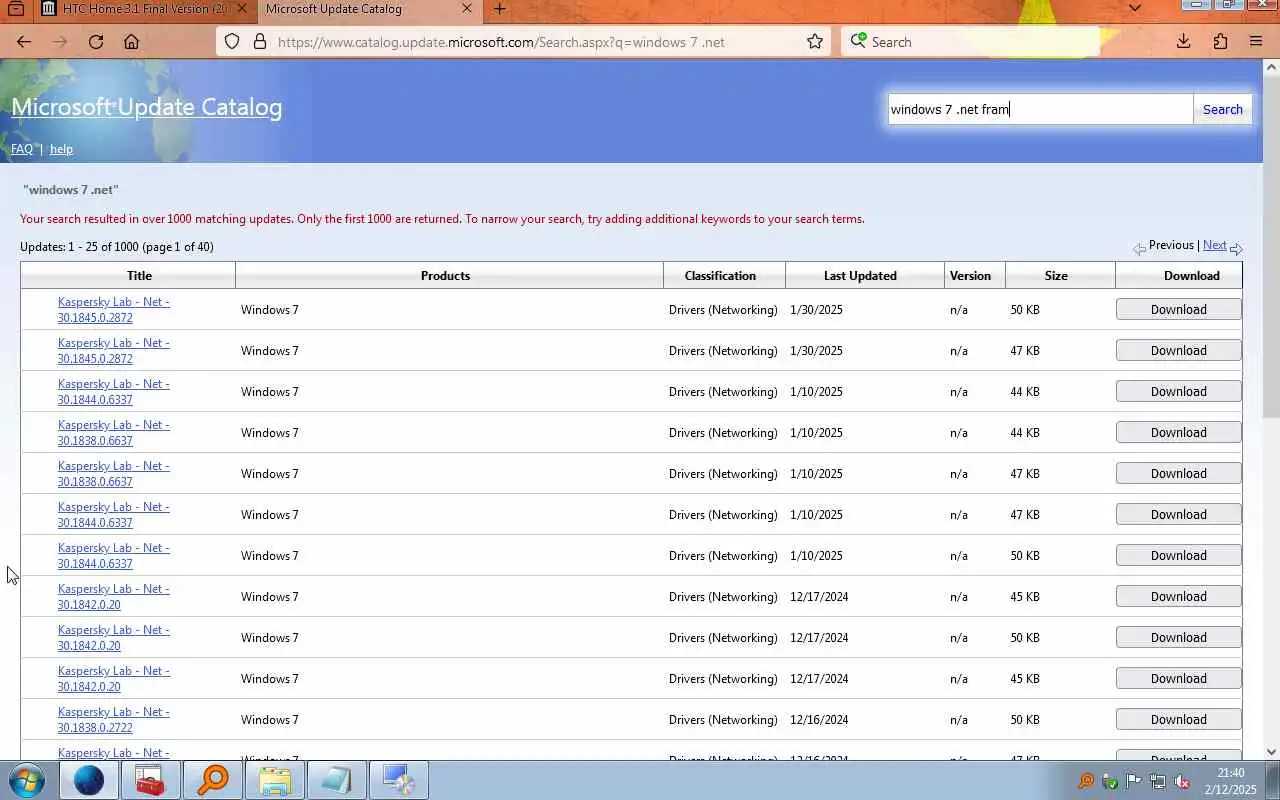Open the browser home page icon
Viewport: 1280px width, 800px height.
131,42
